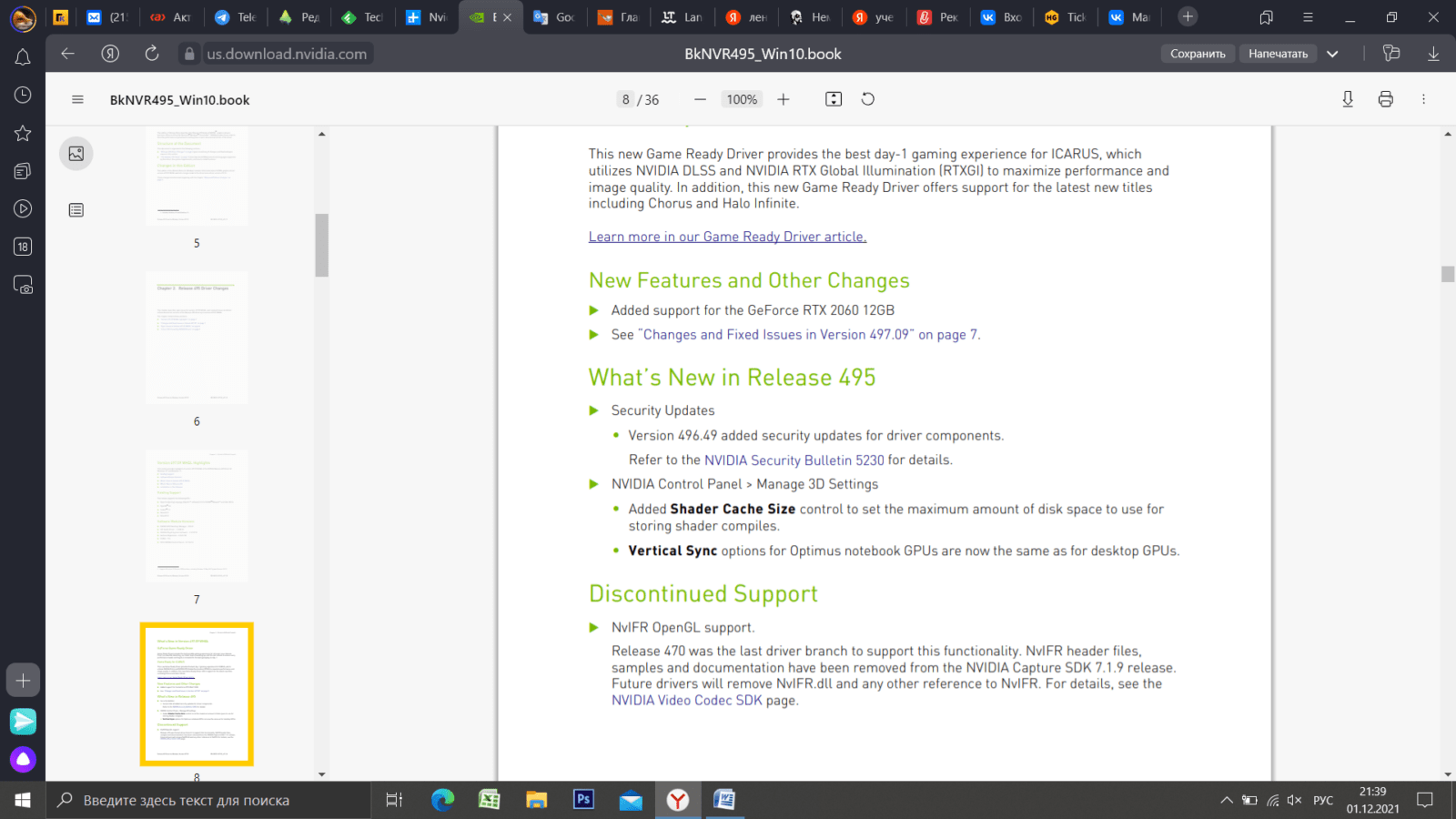Expand the Напечатать dropdown arrow
The image size is (1456, 819).
pos(1332,54)
